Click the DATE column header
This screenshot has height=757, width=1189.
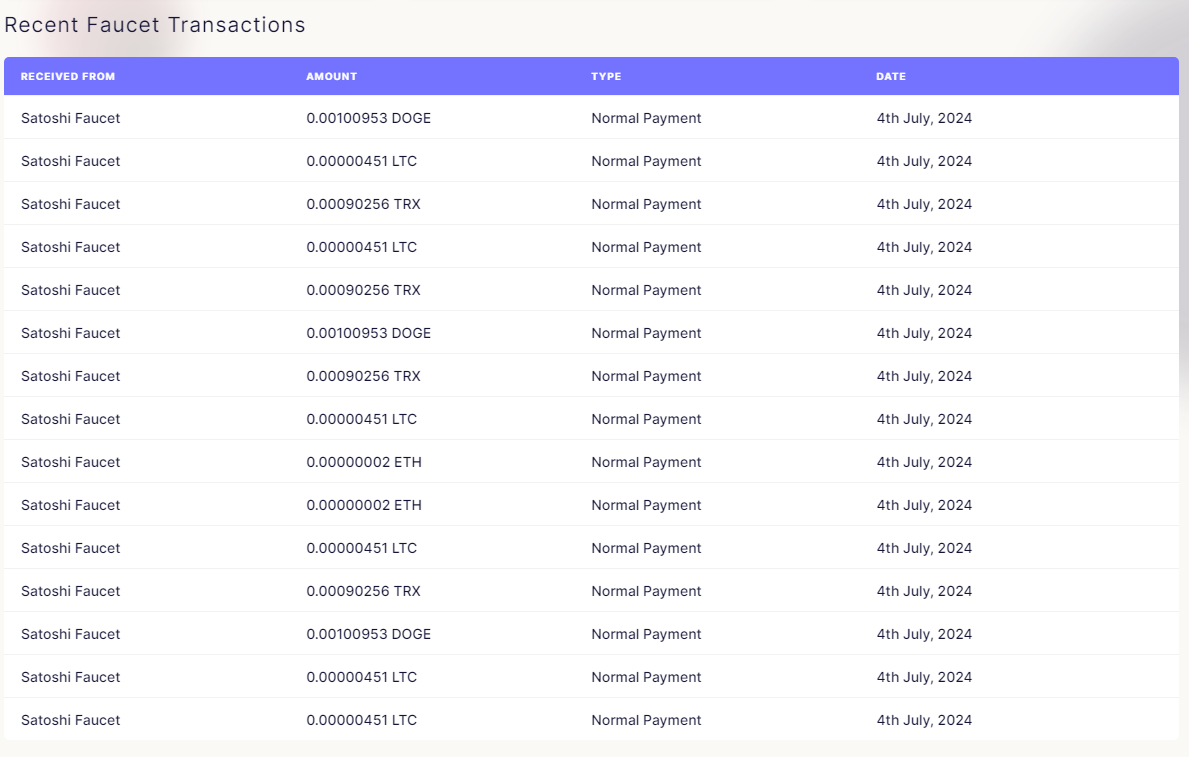point(891,77)
